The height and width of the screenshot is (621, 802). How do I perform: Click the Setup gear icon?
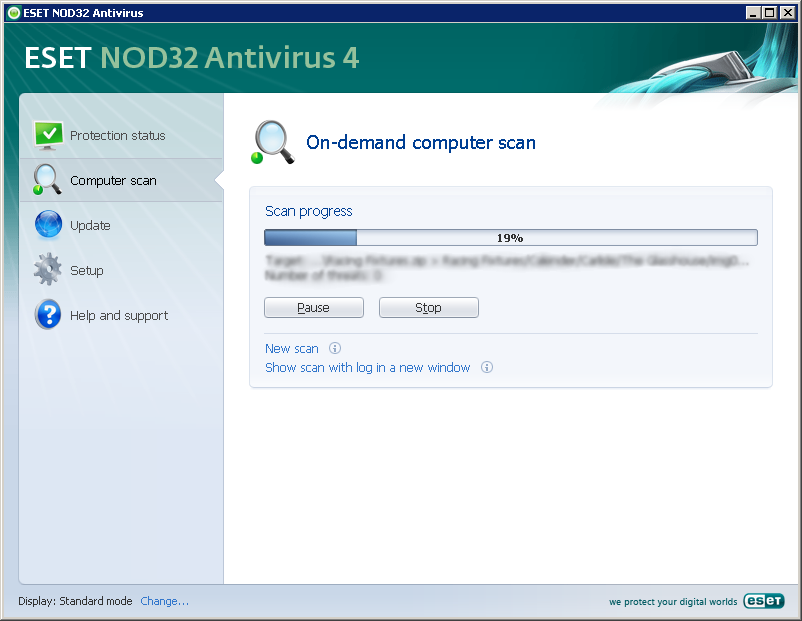coord(48,269)
